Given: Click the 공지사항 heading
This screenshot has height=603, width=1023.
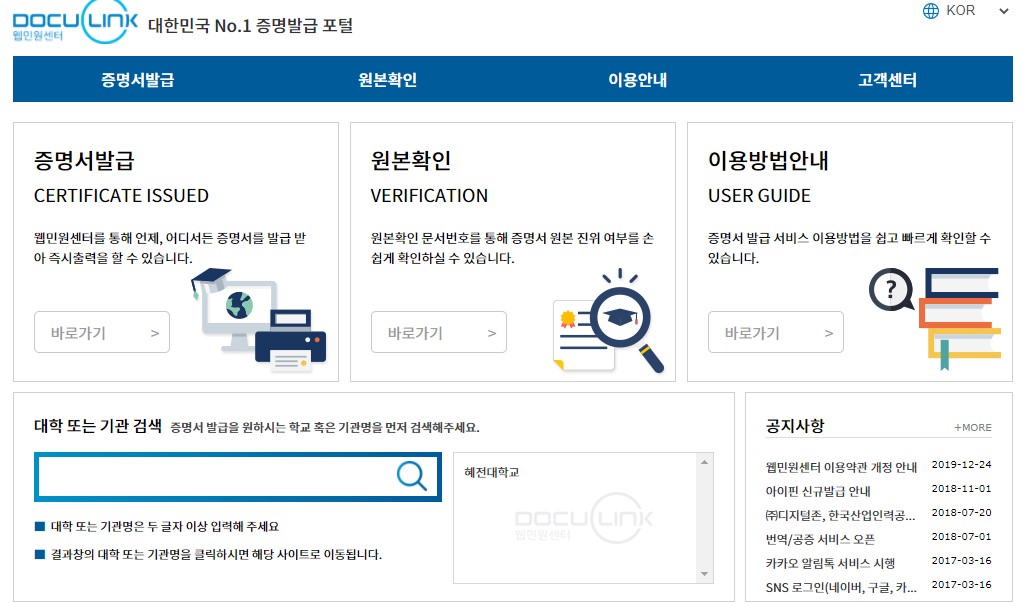Looking at the screenshot, I should pos(795,426).
